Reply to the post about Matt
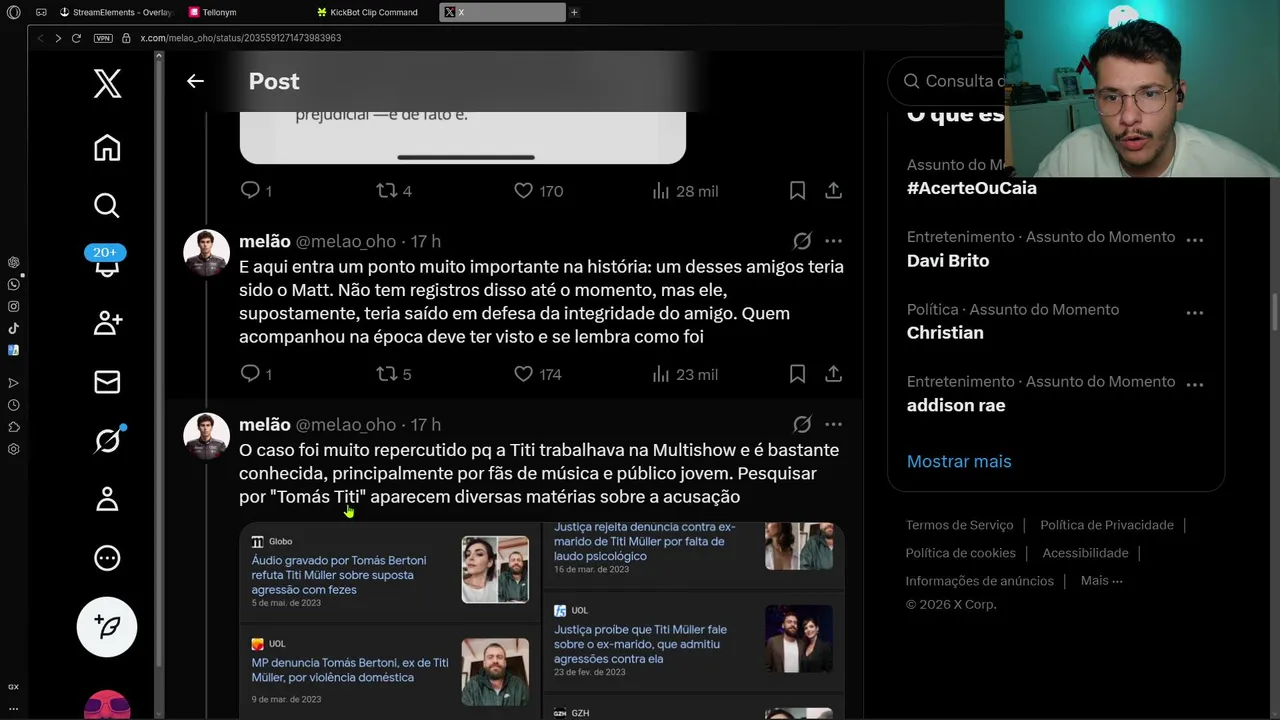The height and width of the screenshot is (720, 1280). (x=256, y=374)
